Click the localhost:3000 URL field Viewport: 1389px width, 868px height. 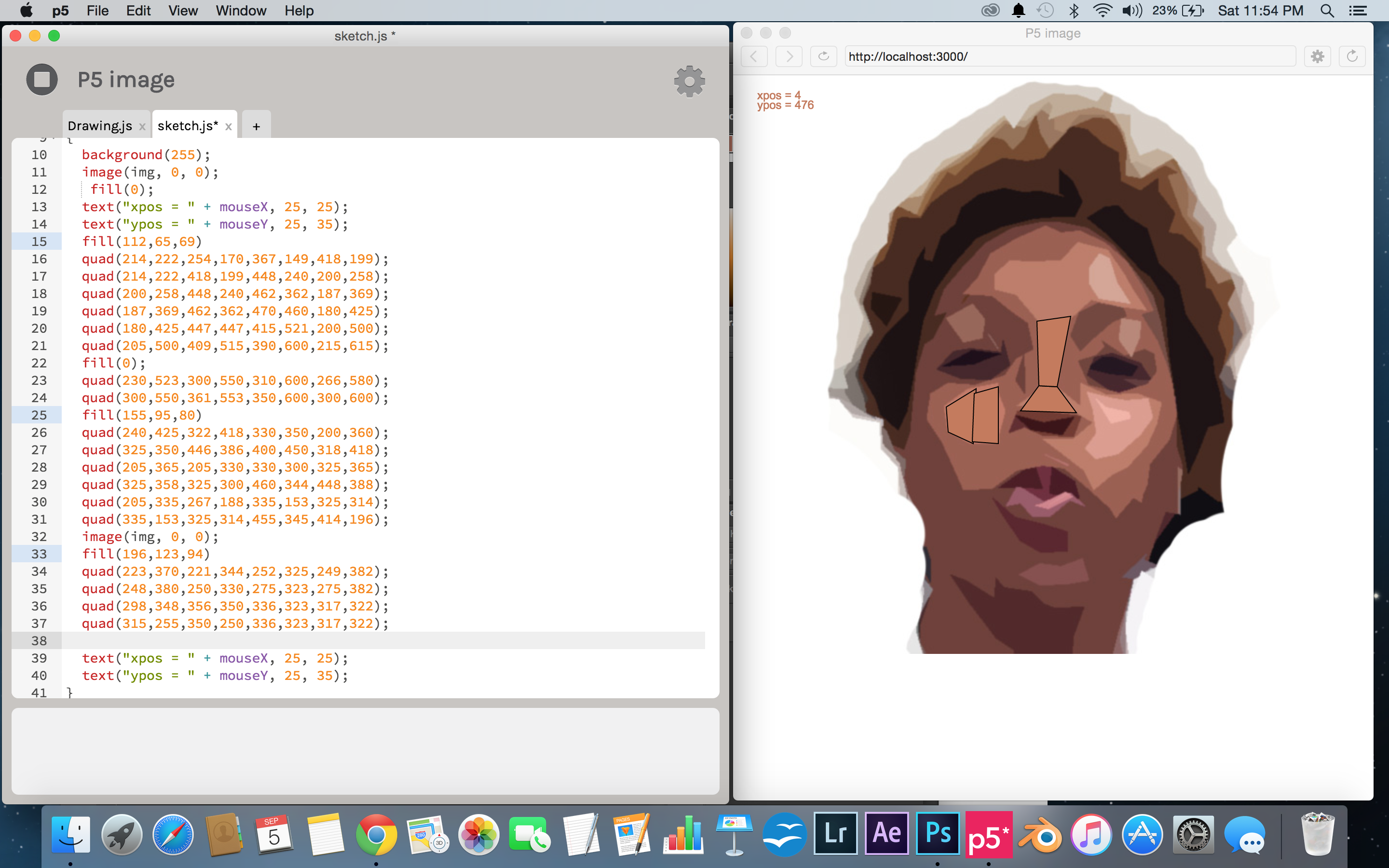(1071, 56)
